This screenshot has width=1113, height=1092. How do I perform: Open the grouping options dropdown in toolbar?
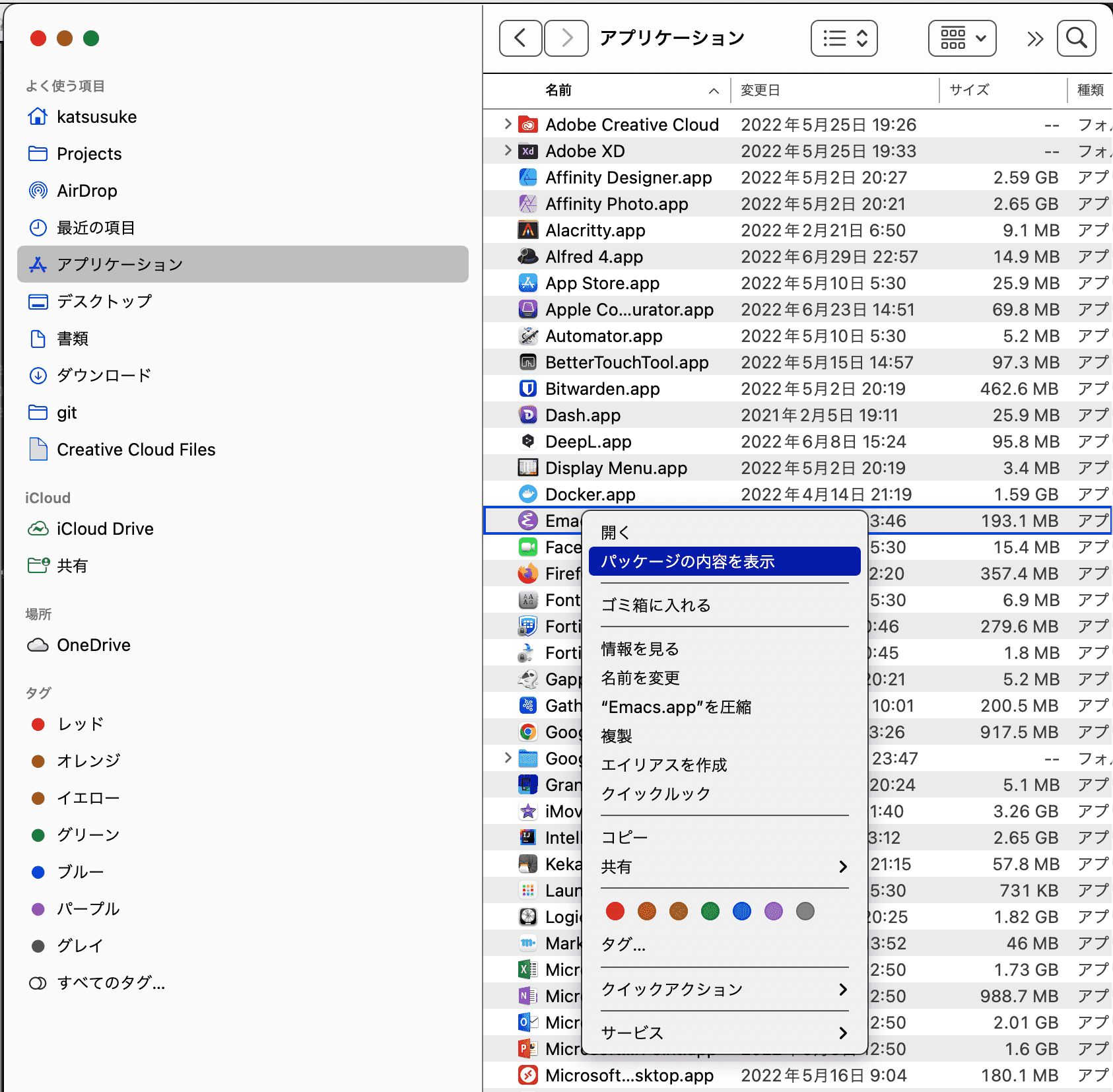point(962,38)
